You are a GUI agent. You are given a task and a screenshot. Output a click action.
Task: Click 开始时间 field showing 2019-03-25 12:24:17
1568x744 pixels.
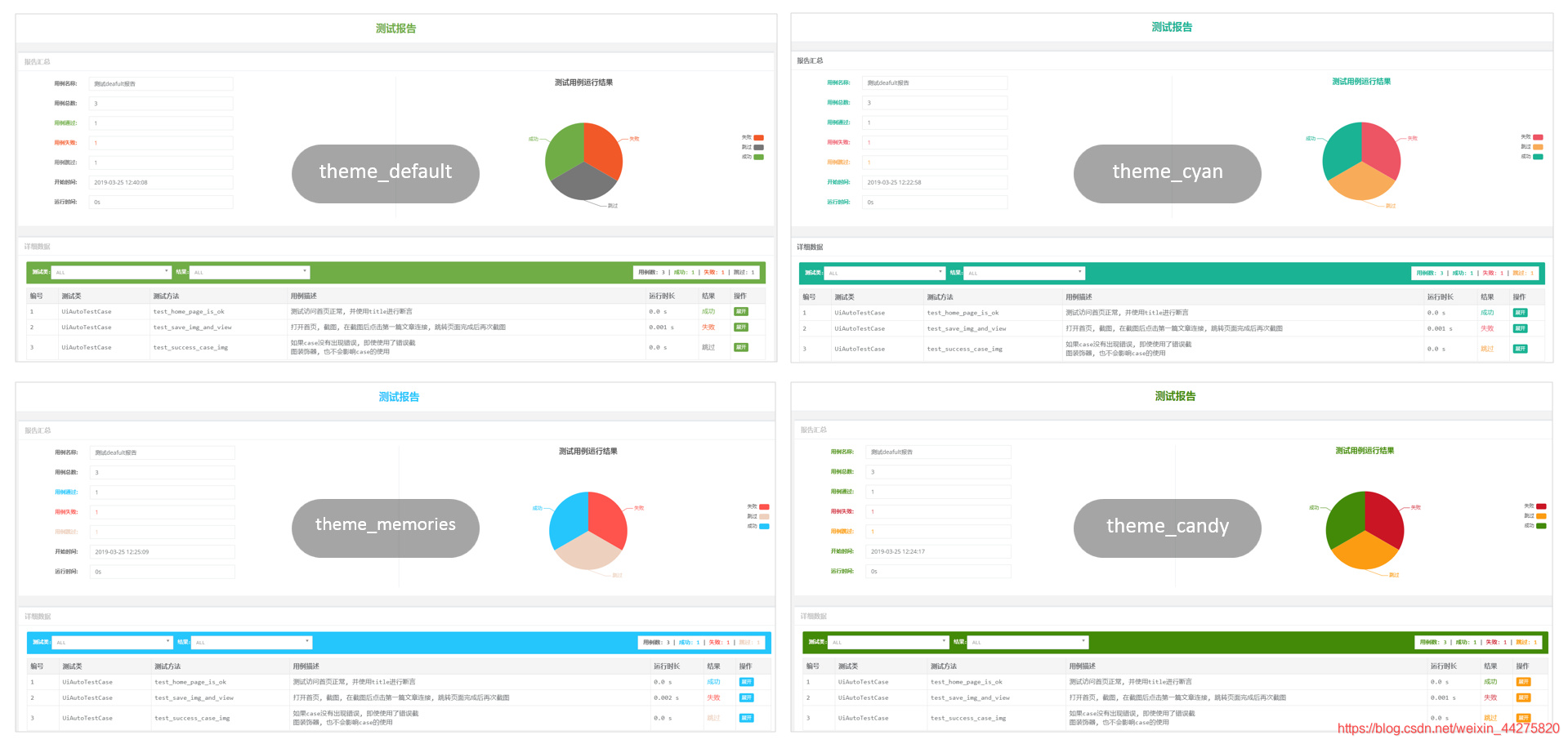tap(939, 551)
